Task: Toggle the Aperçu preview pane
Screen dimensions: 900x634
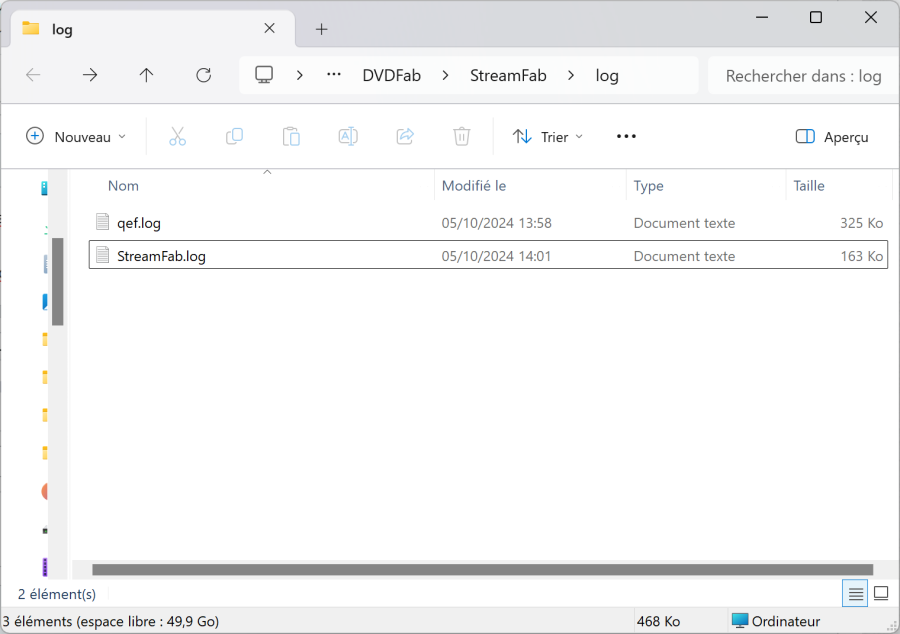Action: pos(831,137)
